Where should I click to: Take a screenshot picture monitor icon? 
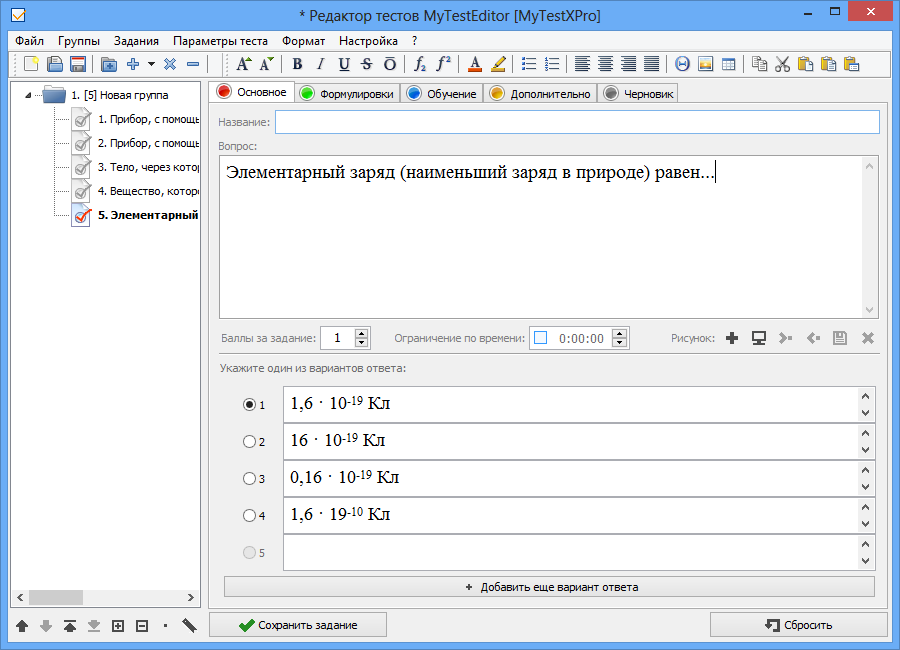click(759, 338)
